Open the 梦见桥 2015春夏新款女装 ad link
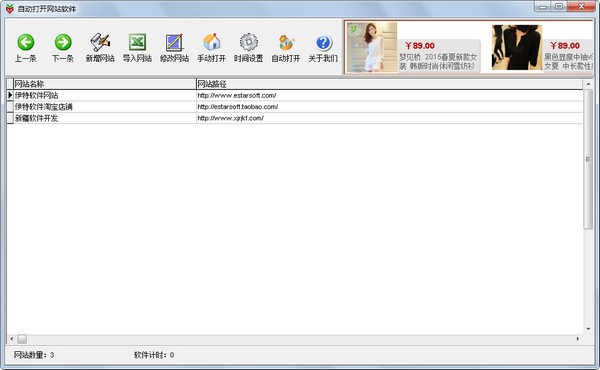The image size is (600, 370). [438, 62]
